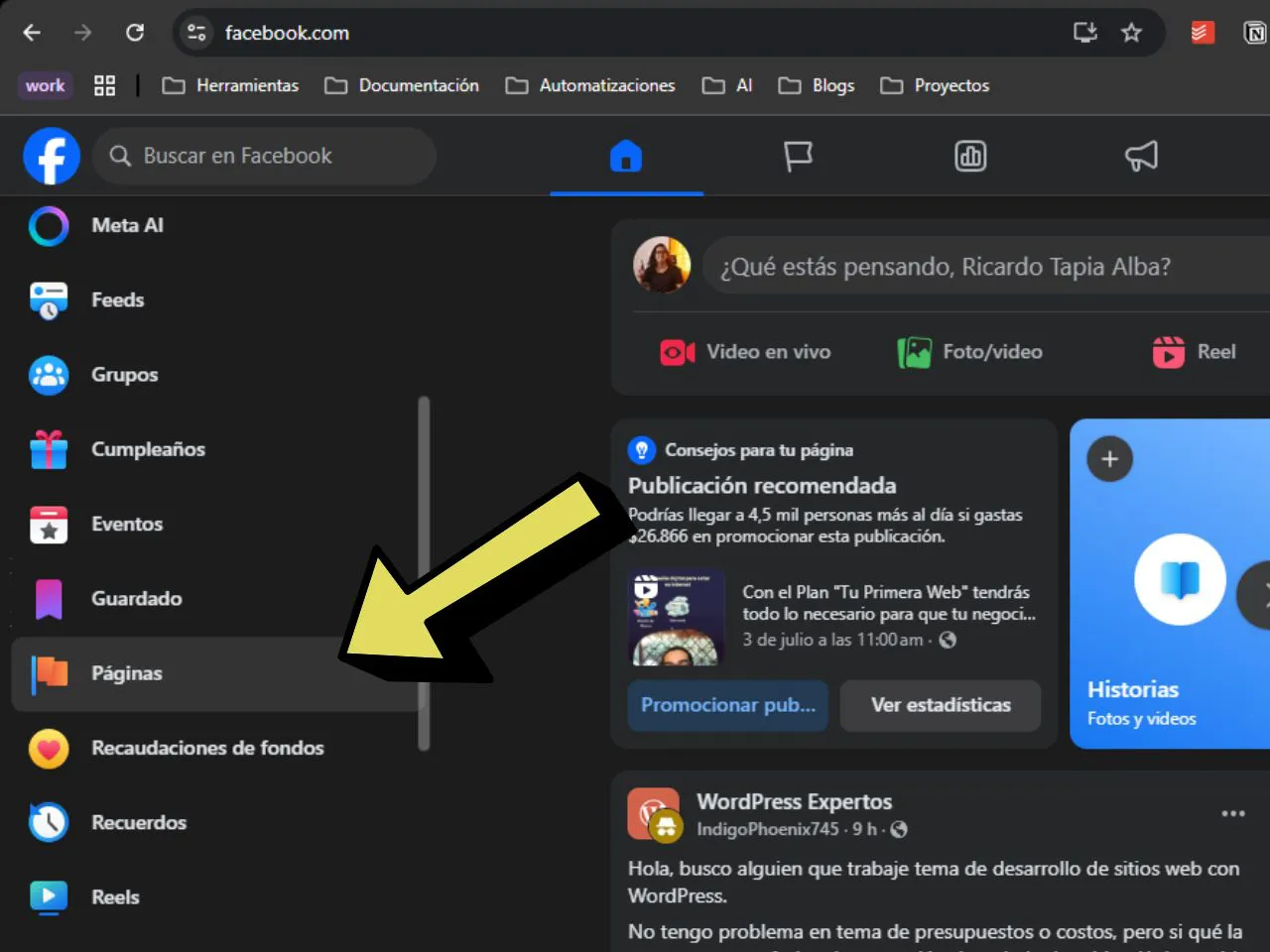Click the Grupos people icon
The height and width of the screenshot is (952, 1270).
tap(49, 375)
